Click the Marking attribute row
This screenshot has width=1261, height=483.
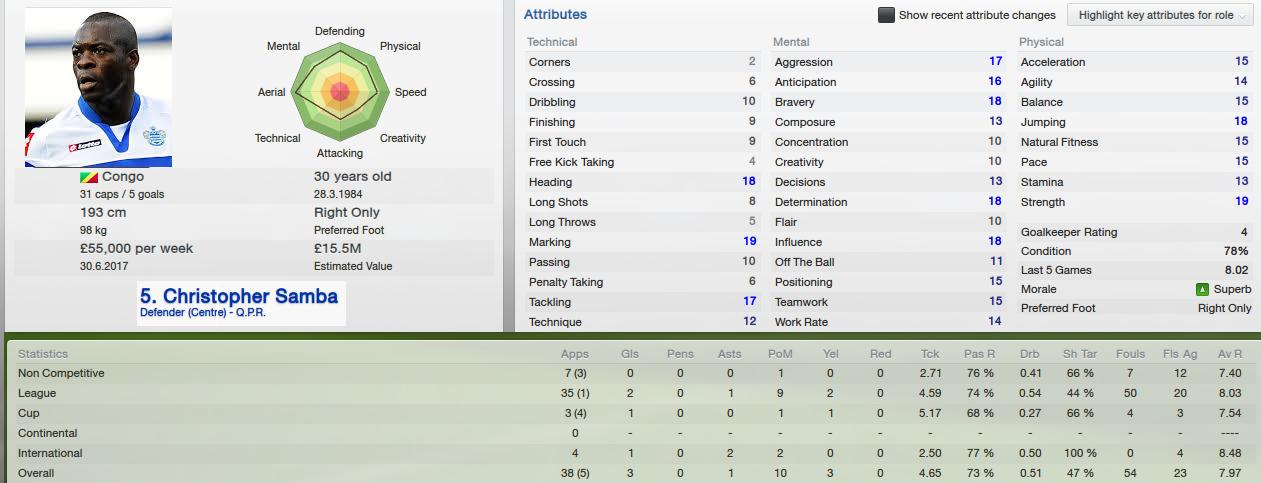click(642, 242)
